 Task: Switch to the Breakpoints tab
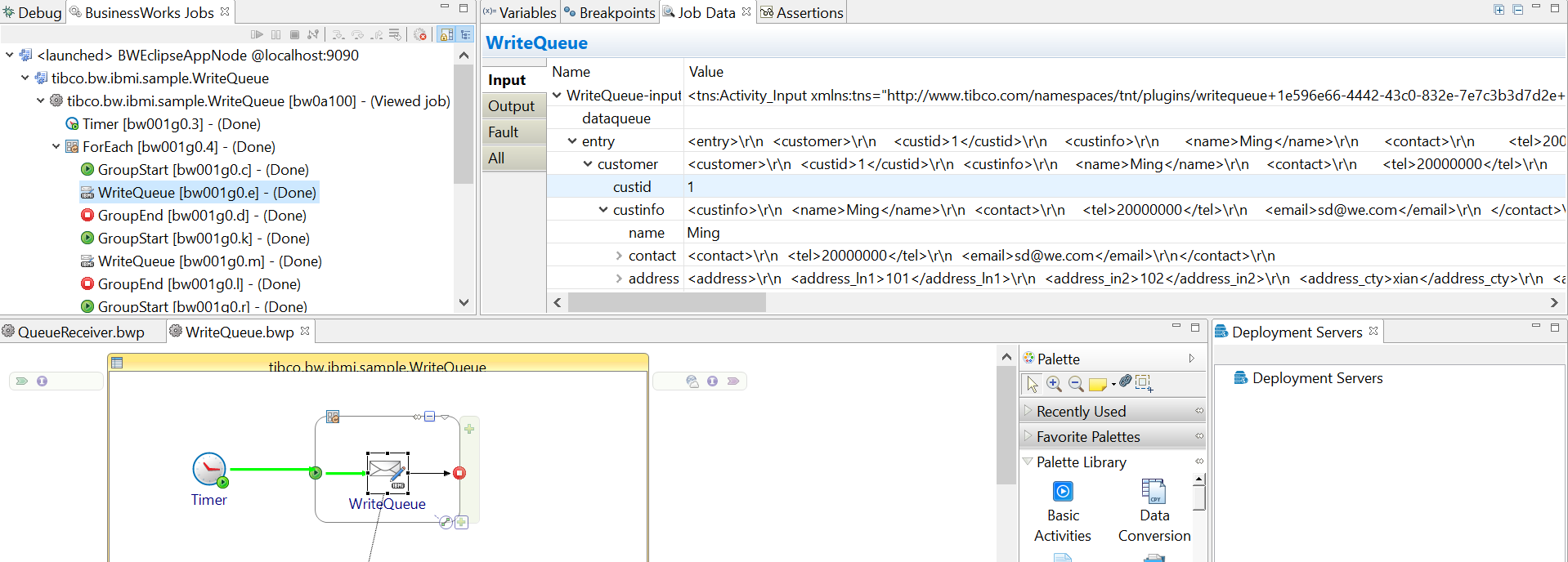click(x=610, y=12)
